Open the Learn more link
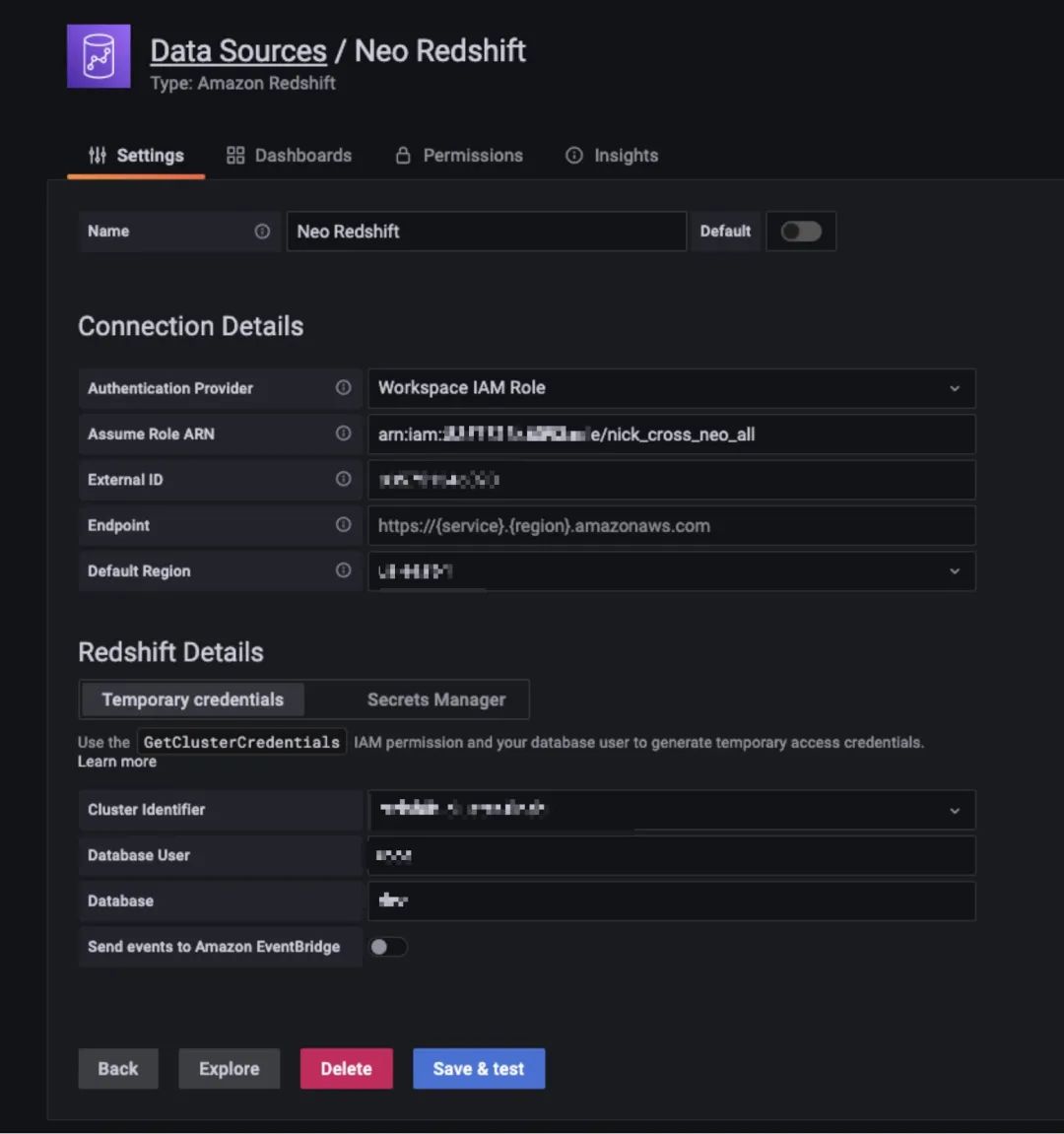The height and width of the screenshot is (1134, 1064). [117, 762]
